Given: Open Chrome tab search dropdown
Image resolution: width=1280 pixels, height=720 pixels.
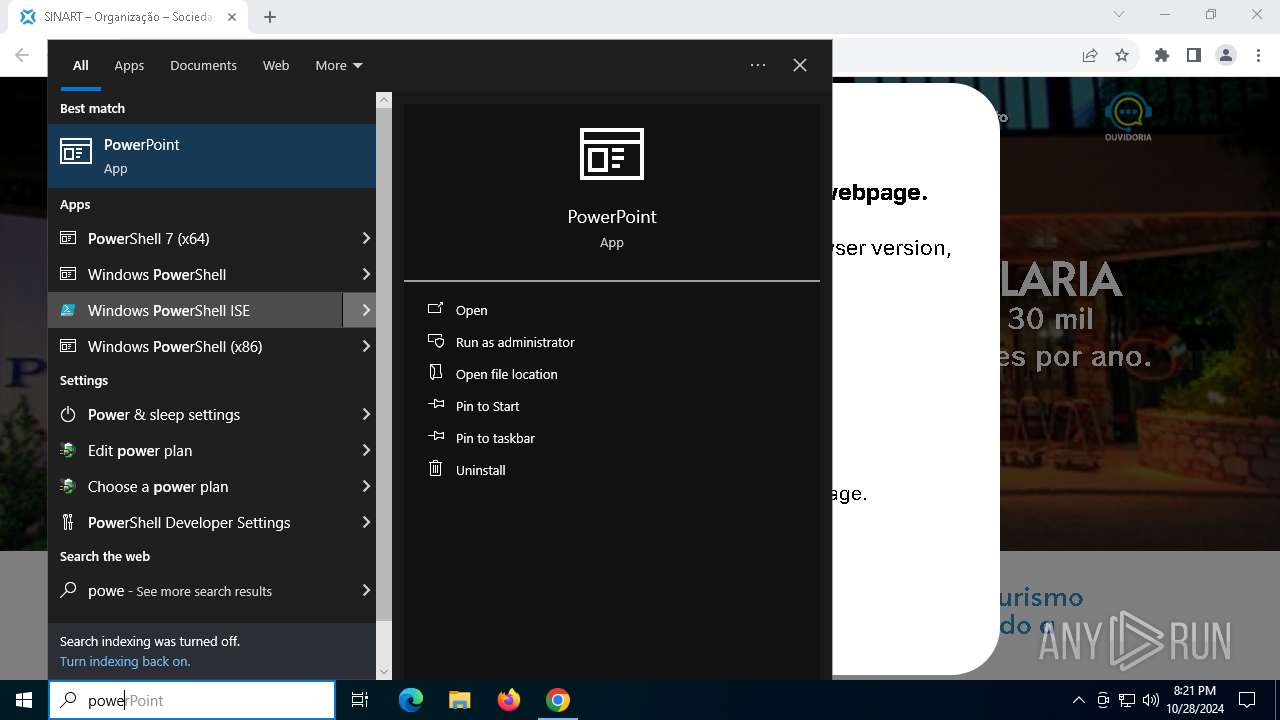Looking at the screenshot, I should pos(1119,14).
